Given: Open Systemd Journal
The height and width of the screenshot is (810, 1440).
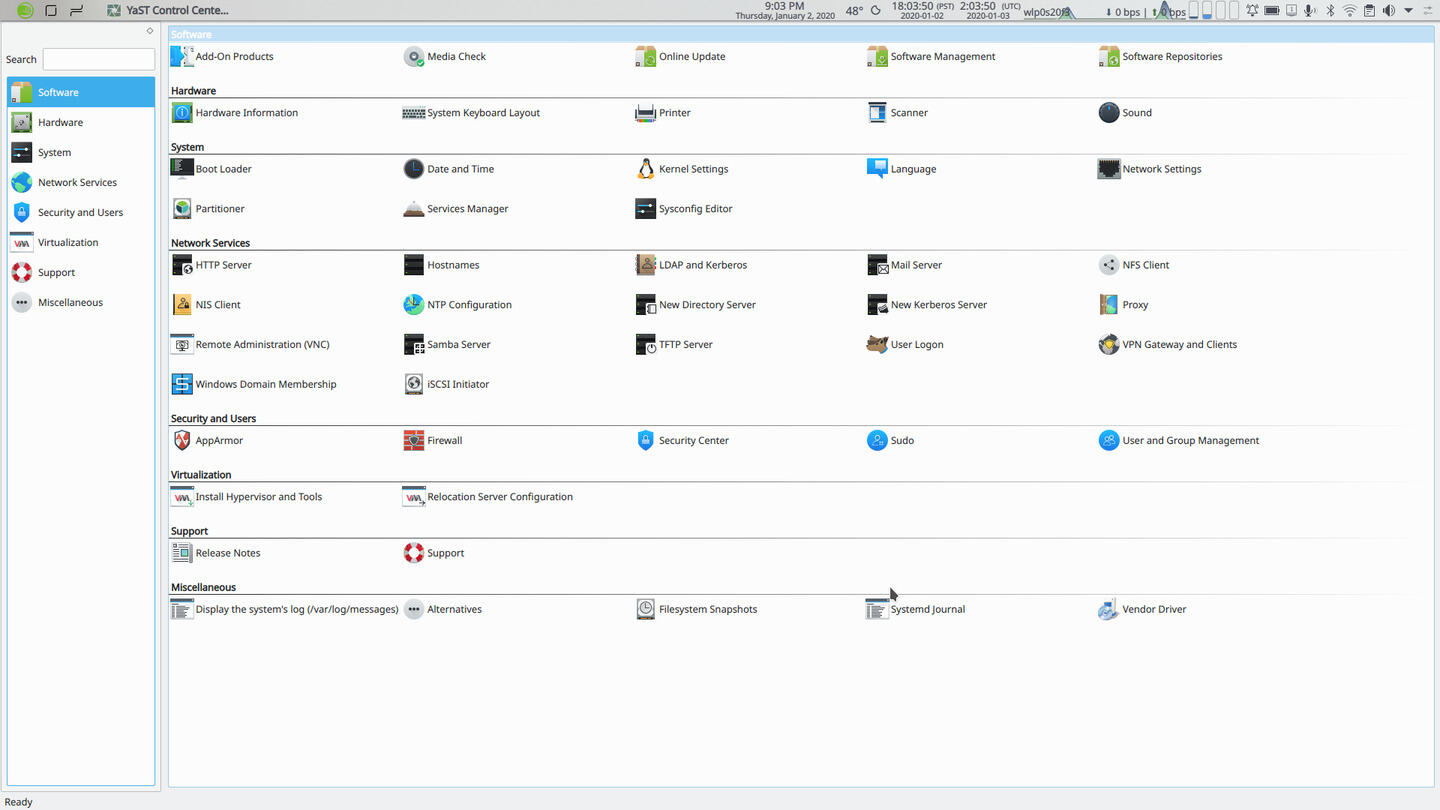Looking at the screenshot, I should [916, 609].
